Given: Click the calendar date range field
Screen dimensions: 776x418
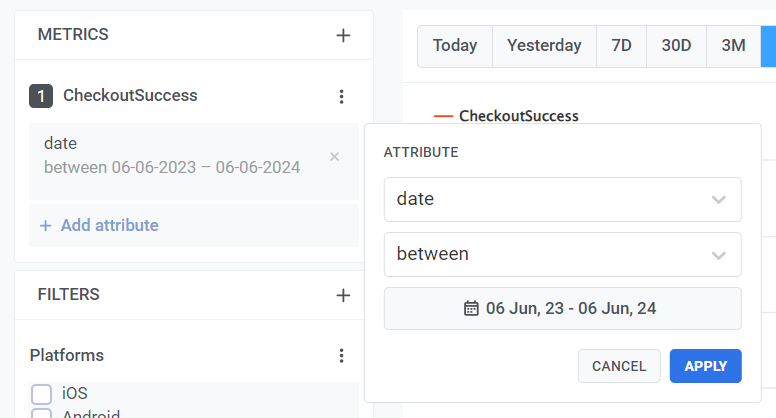Looking at the screenshot, I should [x=562, y=308].
